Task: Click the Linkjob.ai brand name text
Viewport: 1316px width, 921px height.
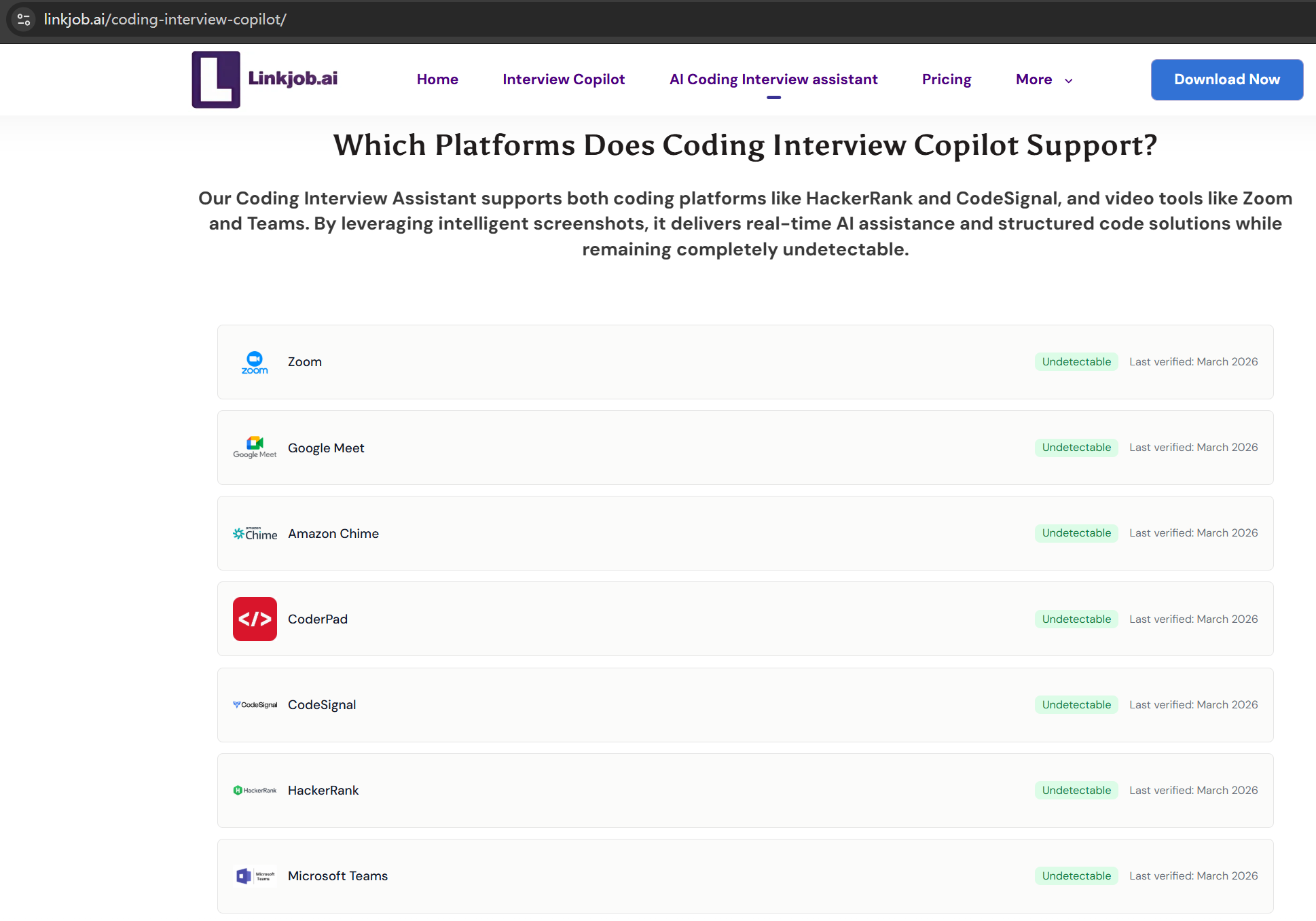Action: click(293, 78)
